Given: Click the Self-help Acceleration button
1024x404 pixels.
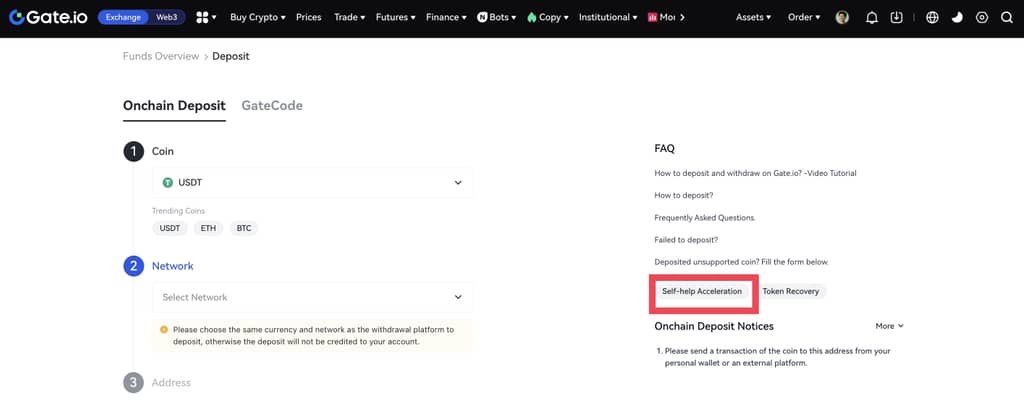Looking at the screenshot, I should [702, 291].
